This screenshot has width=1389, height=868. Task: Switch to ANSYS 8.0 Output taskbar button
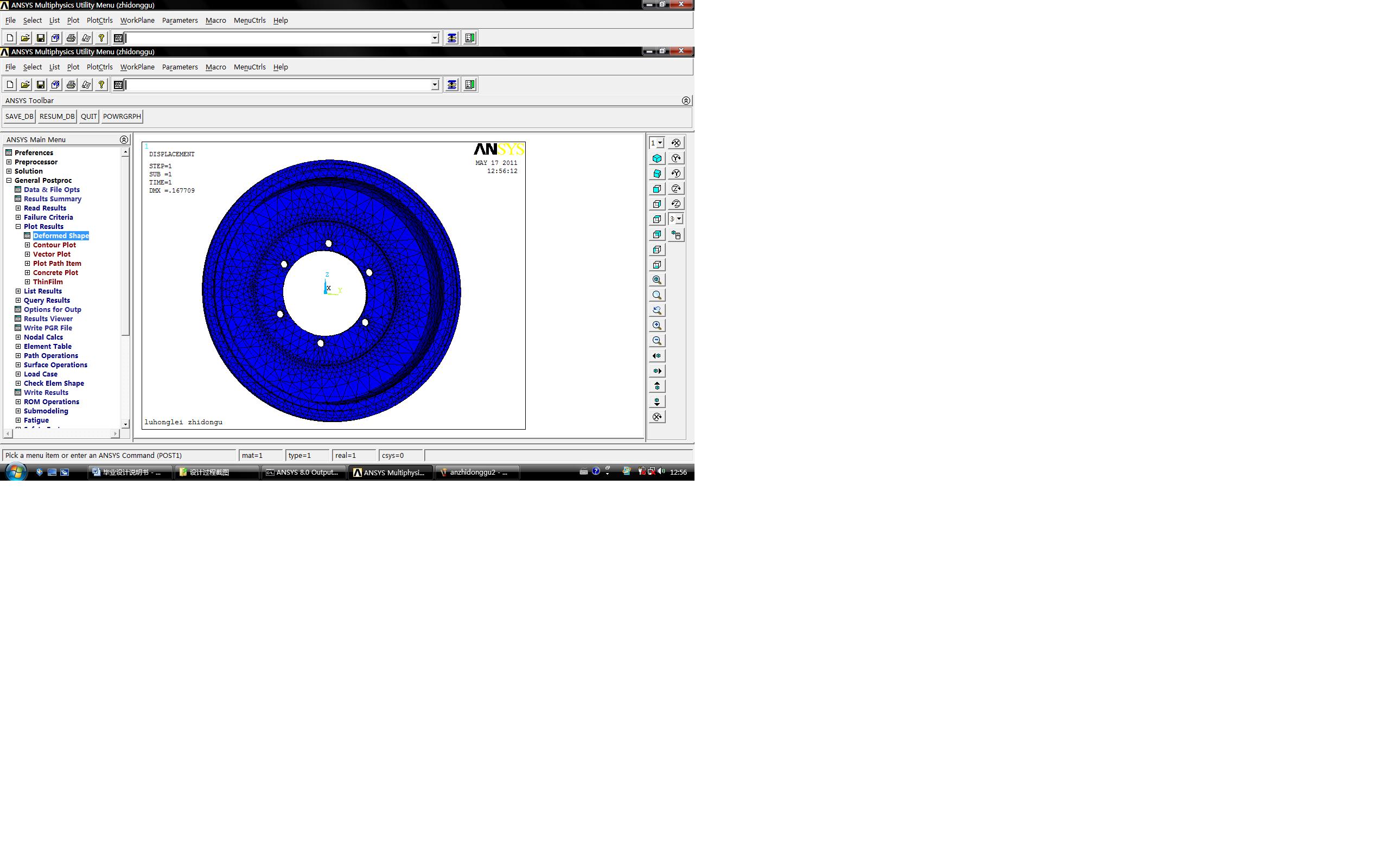pyautogui.click(x=303, y=473)
